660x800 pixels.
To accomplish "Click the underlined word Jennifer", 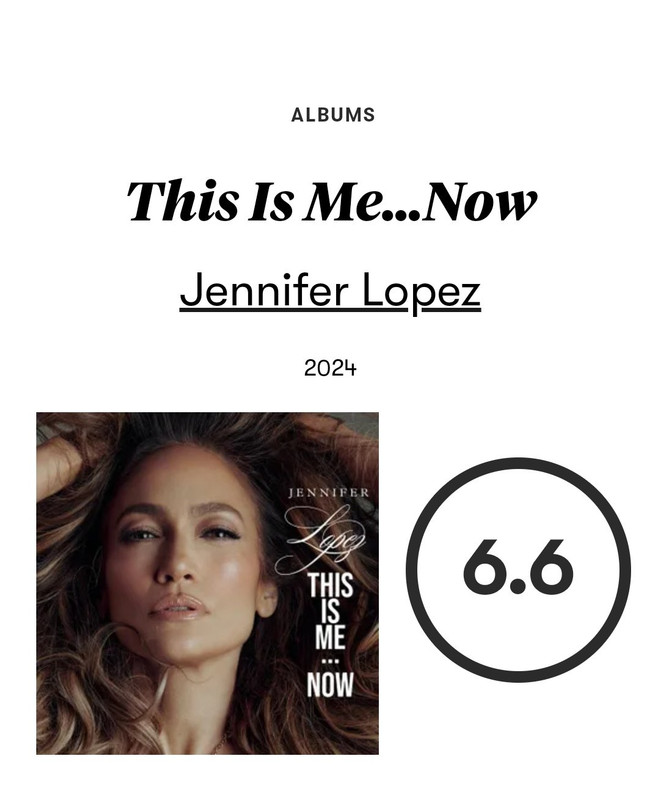I will (264, 290).
